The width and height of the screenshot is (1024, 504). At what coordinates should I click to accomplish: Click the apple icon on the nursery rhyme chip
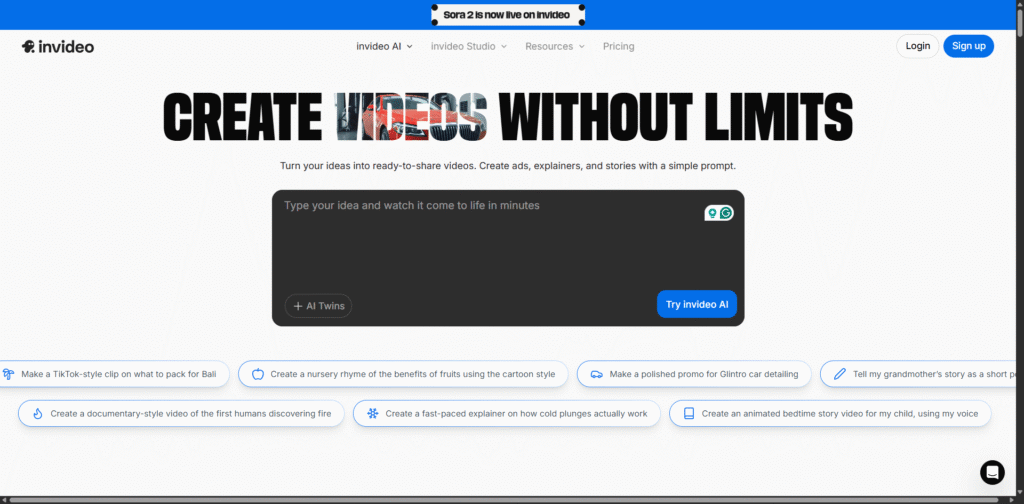pyautogui.click(x=257, y=374)
